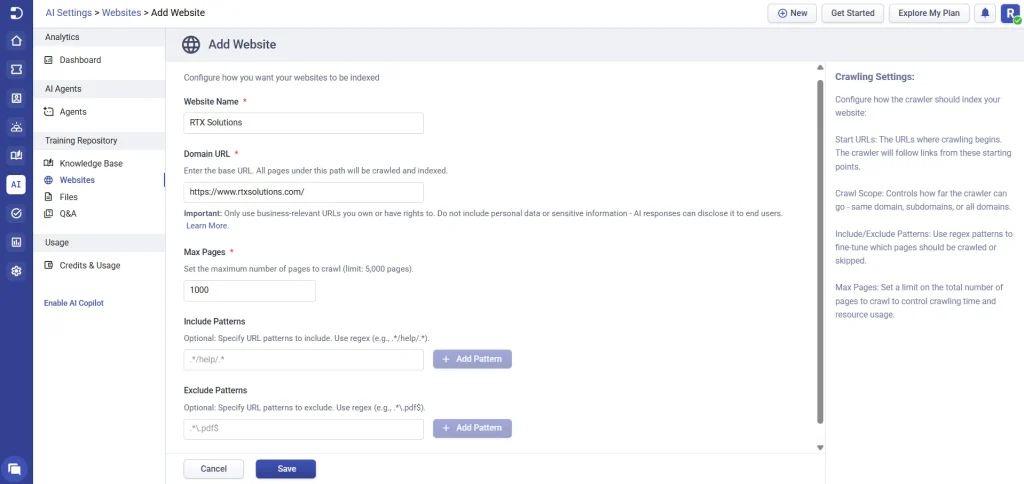The image size is (1024, 484).
Task: Click the Websites globe icon in menu
Action: coord(48,180)
